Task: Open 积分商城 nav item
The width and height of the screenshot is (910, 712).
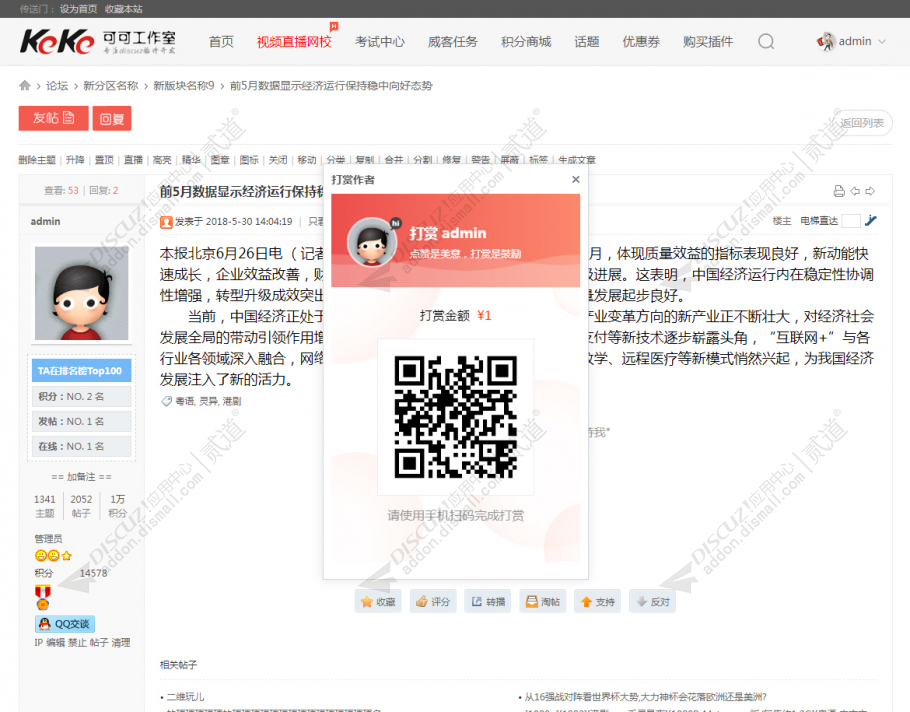Action: 526,42
